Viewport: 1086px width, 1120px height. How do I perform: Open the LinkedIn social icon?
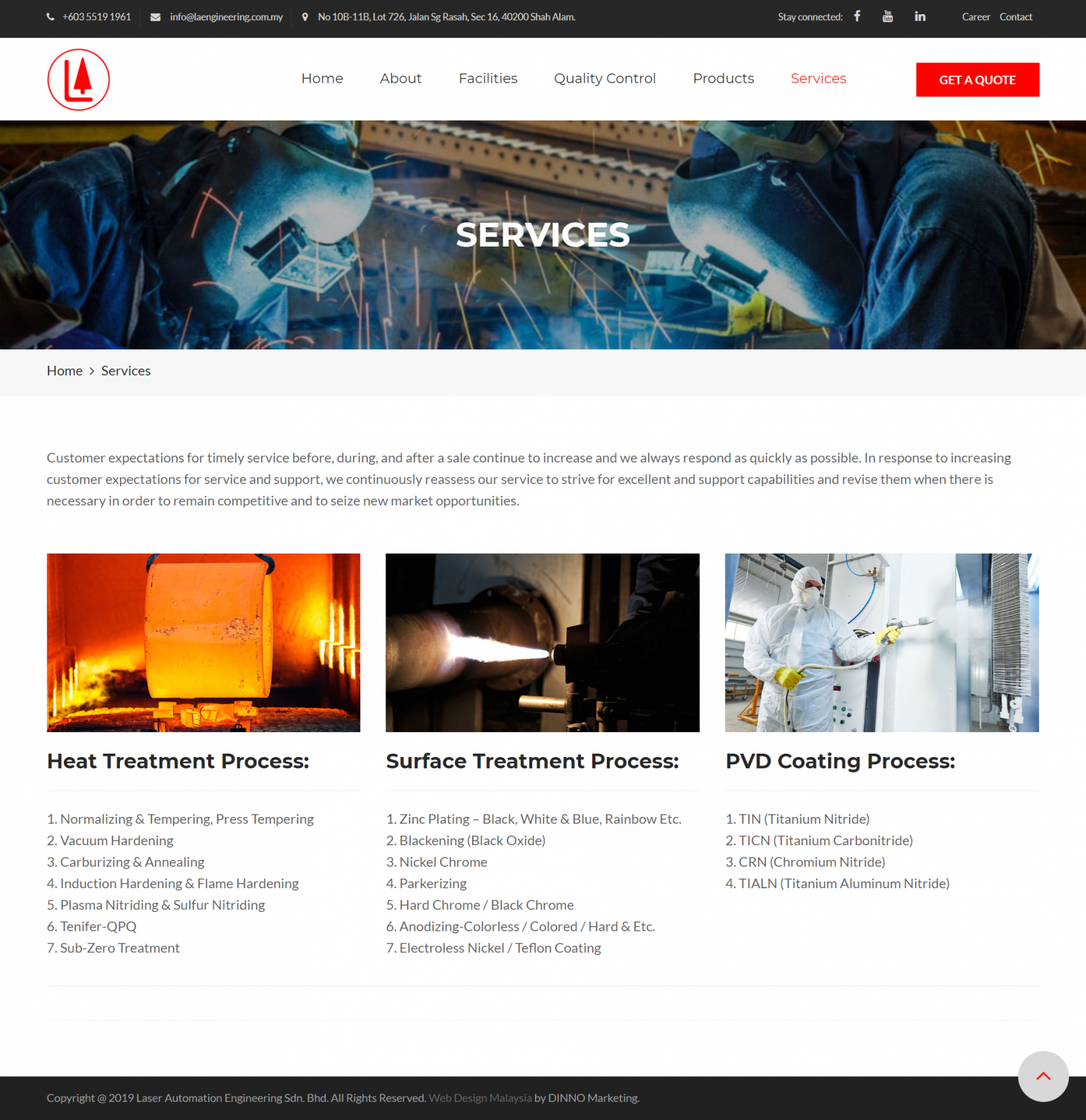click(920, 16)
